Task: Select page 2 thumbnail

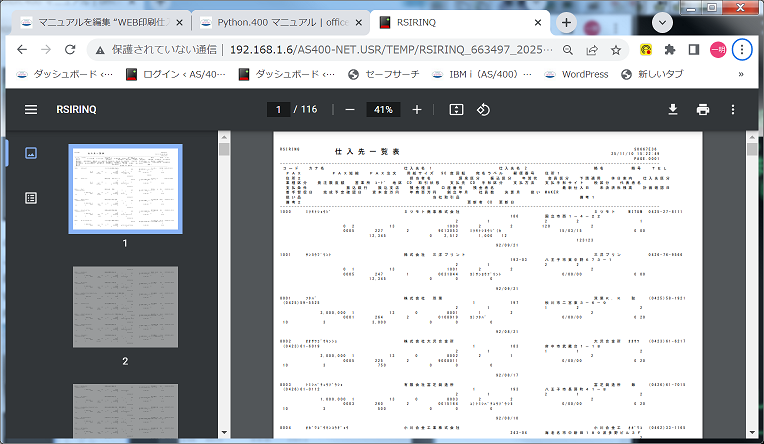Action: pos(125,307)
